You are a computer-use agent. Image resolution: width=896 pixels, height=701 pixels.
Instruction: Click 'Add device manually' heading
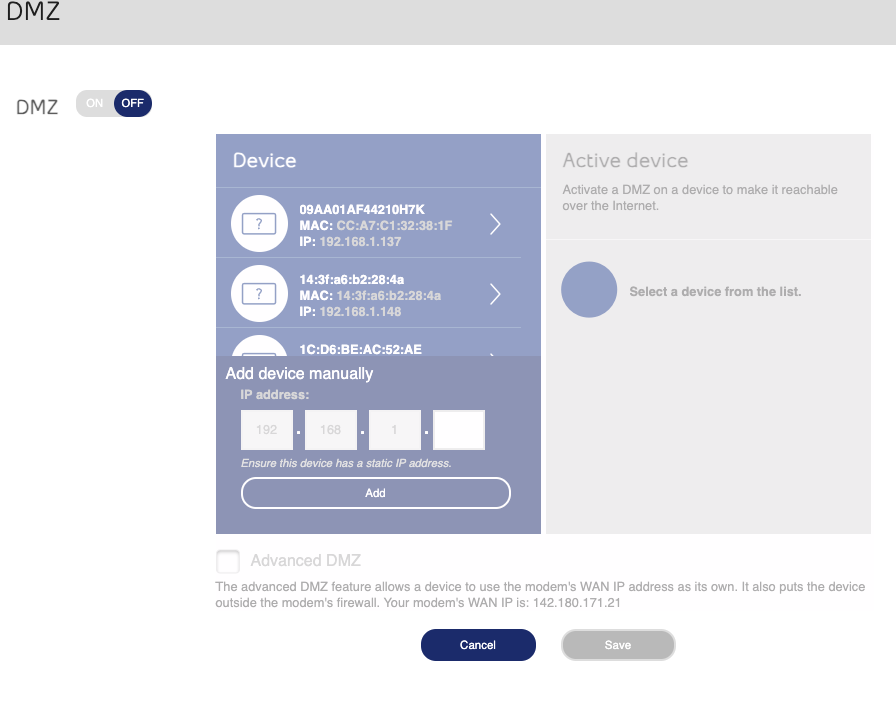coord(299,374)
